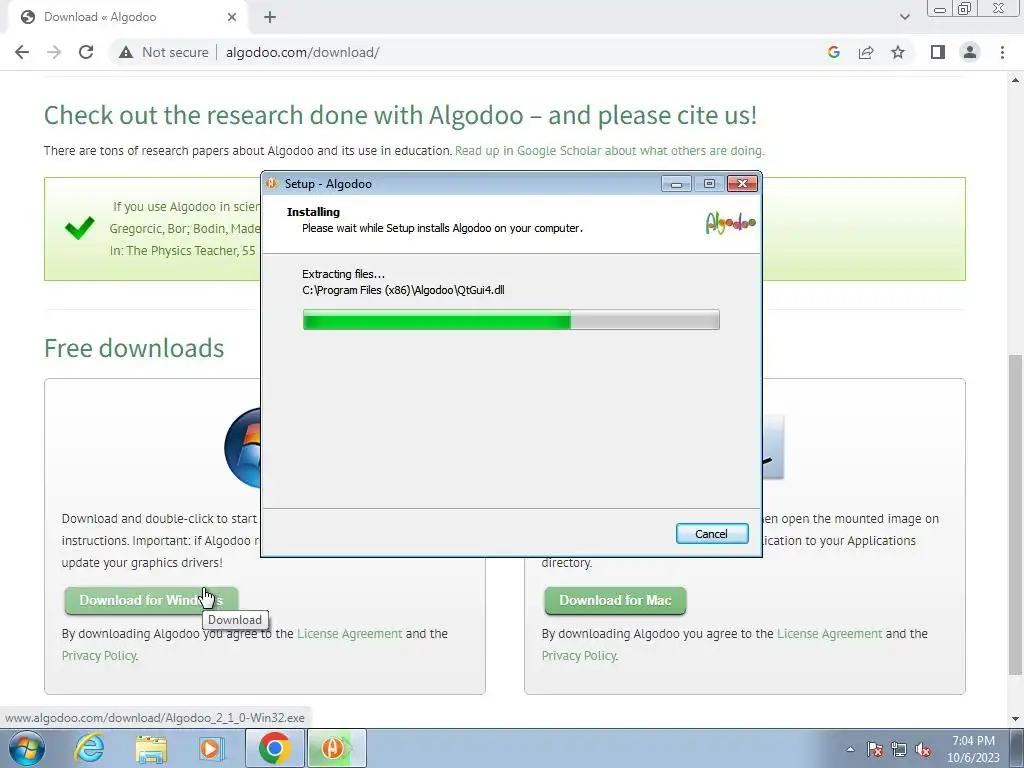
Task: Switch to Chrome on the taskbar
Action: tap(274, 748)
